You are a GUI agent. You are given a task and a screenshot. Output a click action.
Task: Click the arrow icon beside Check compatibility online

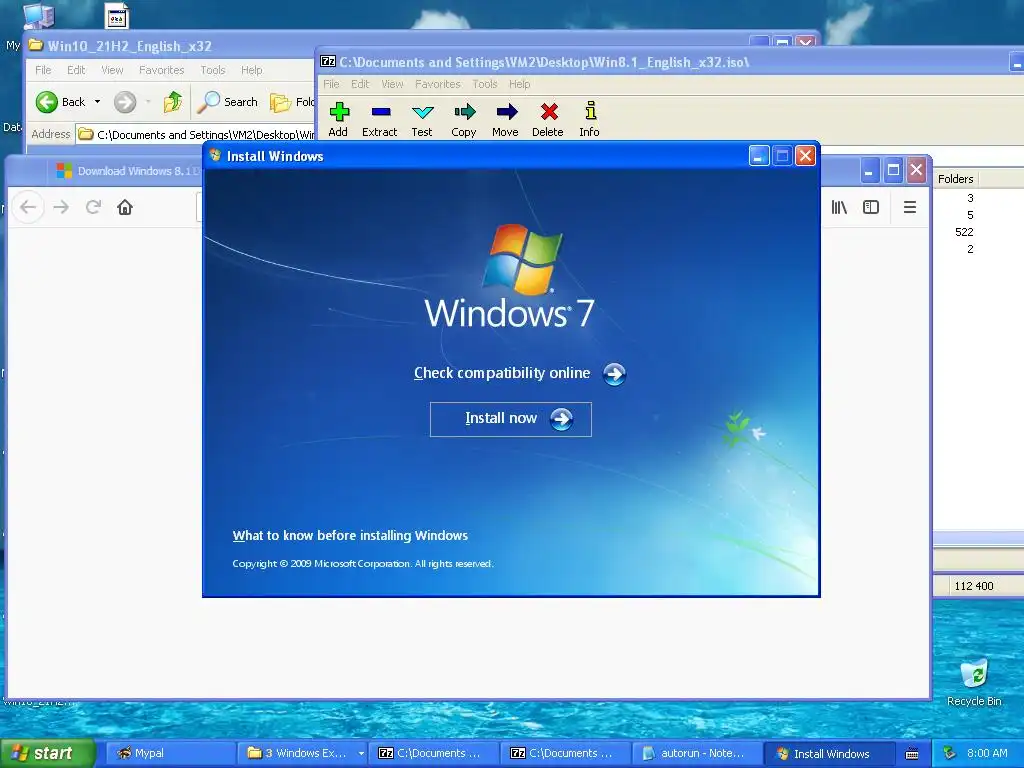tap(614, 374)
